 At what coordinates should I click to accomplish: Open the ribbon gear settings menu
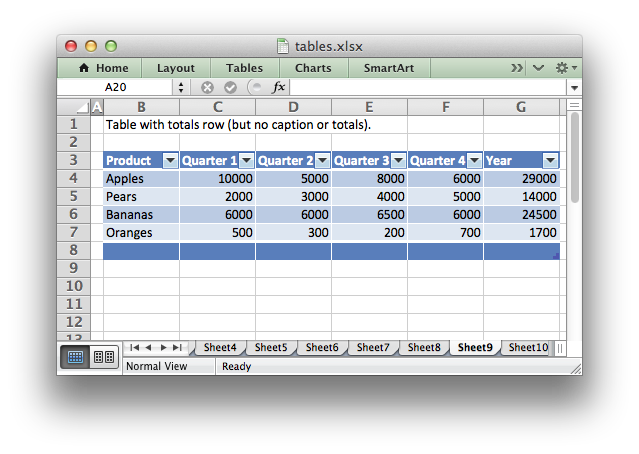click(x=566, y=68)
